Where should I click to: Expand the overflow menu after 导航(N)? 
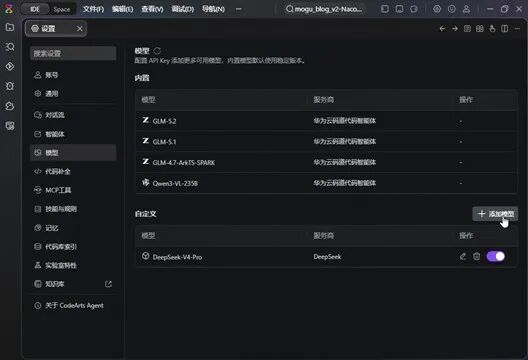pos(239,9)
